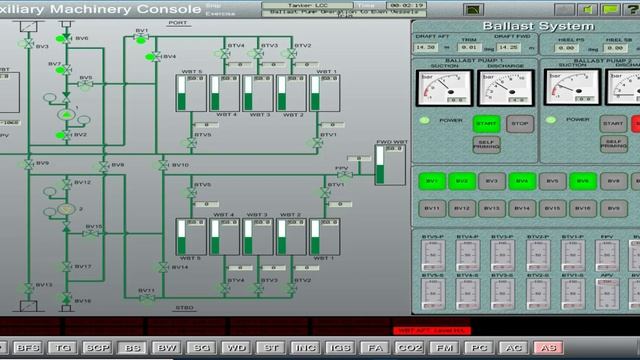Select ballast pump 2 symbol in the diagram
The image size is (640, 360).
[66, 209]
